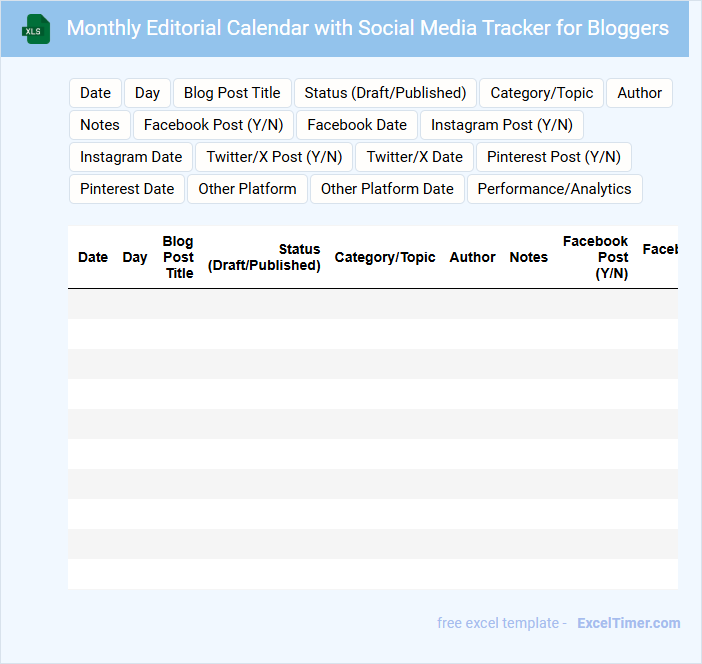Click the first empty row of table

click(372, 304)
